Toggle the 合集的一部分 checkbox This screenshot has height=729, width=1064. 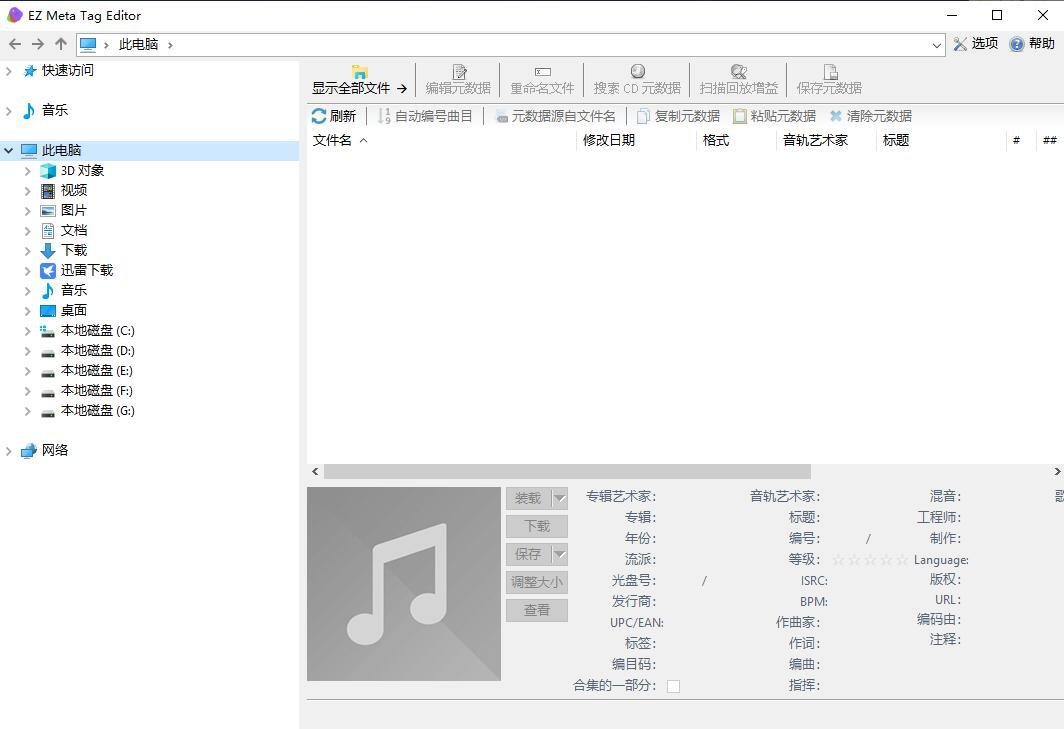[x=673, y=686]
